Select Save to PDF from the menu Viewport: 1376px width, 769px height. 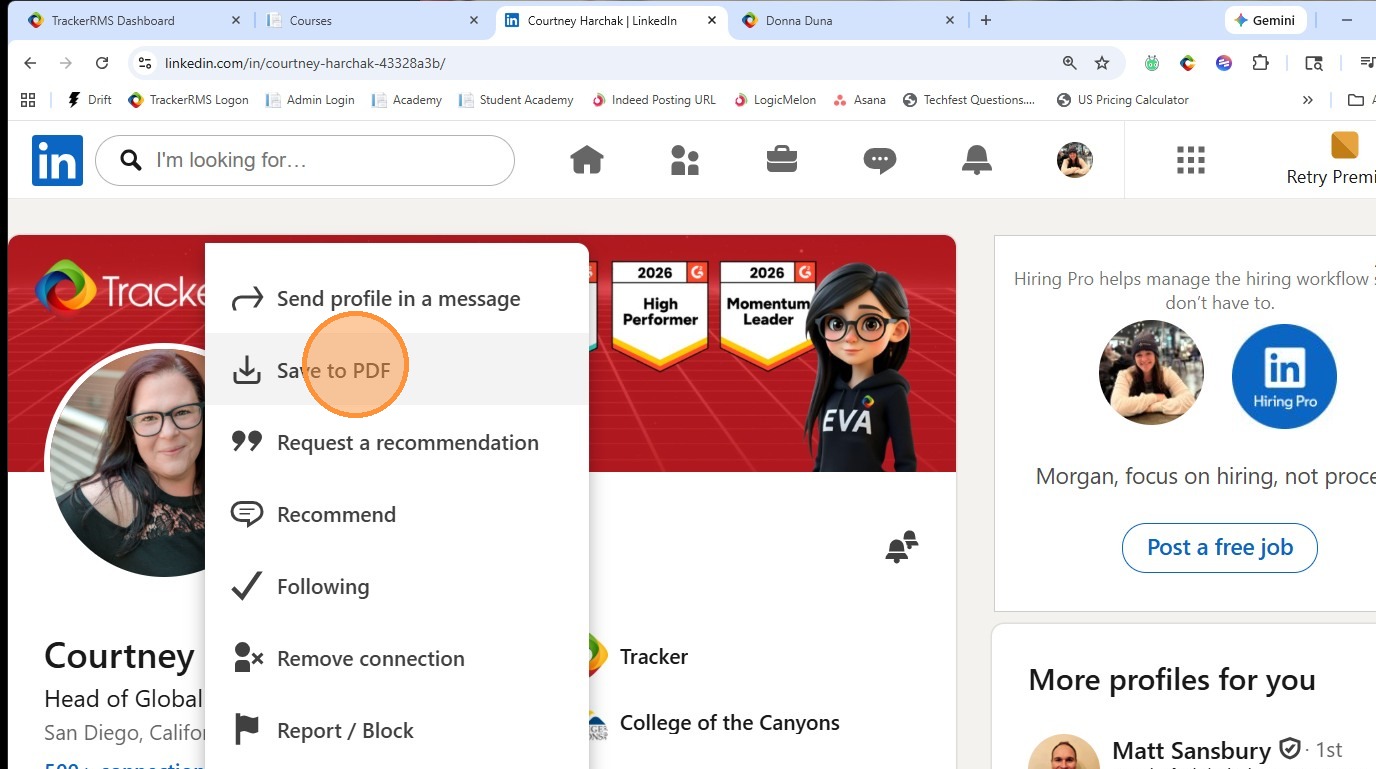pos(397,370)
